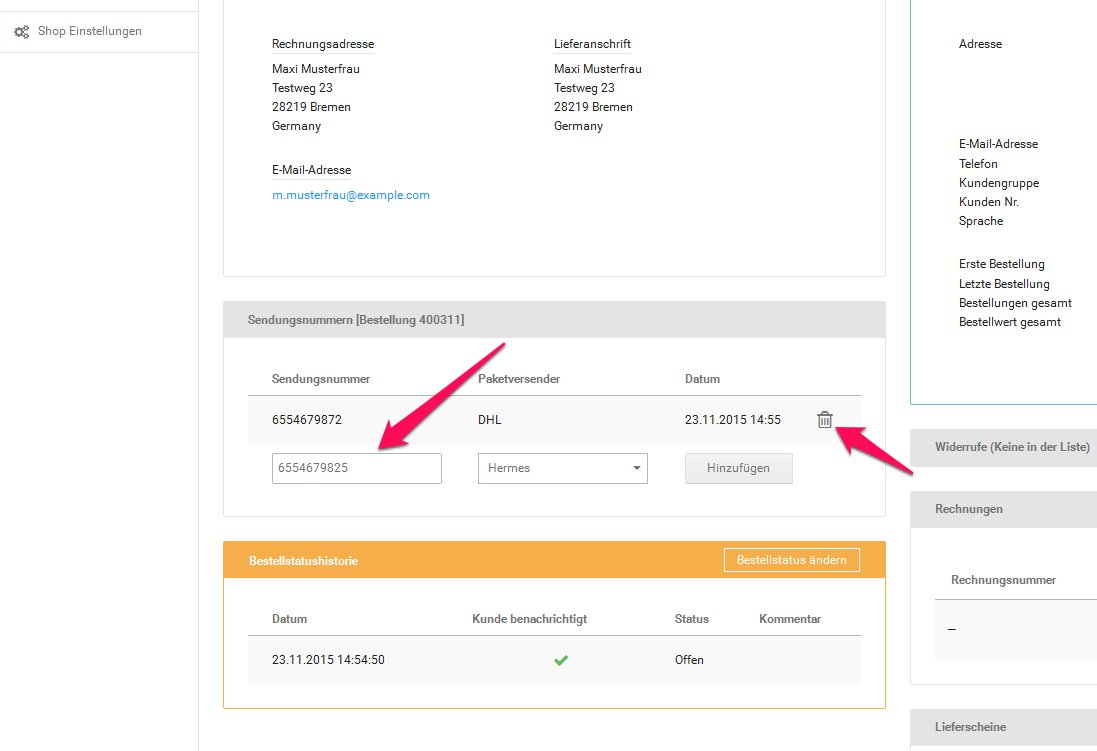Viewport: 1097px width, 751px height.
Task: Sort by the Paketversender column header
Action: pyautogui.click(x=518, y=379)
